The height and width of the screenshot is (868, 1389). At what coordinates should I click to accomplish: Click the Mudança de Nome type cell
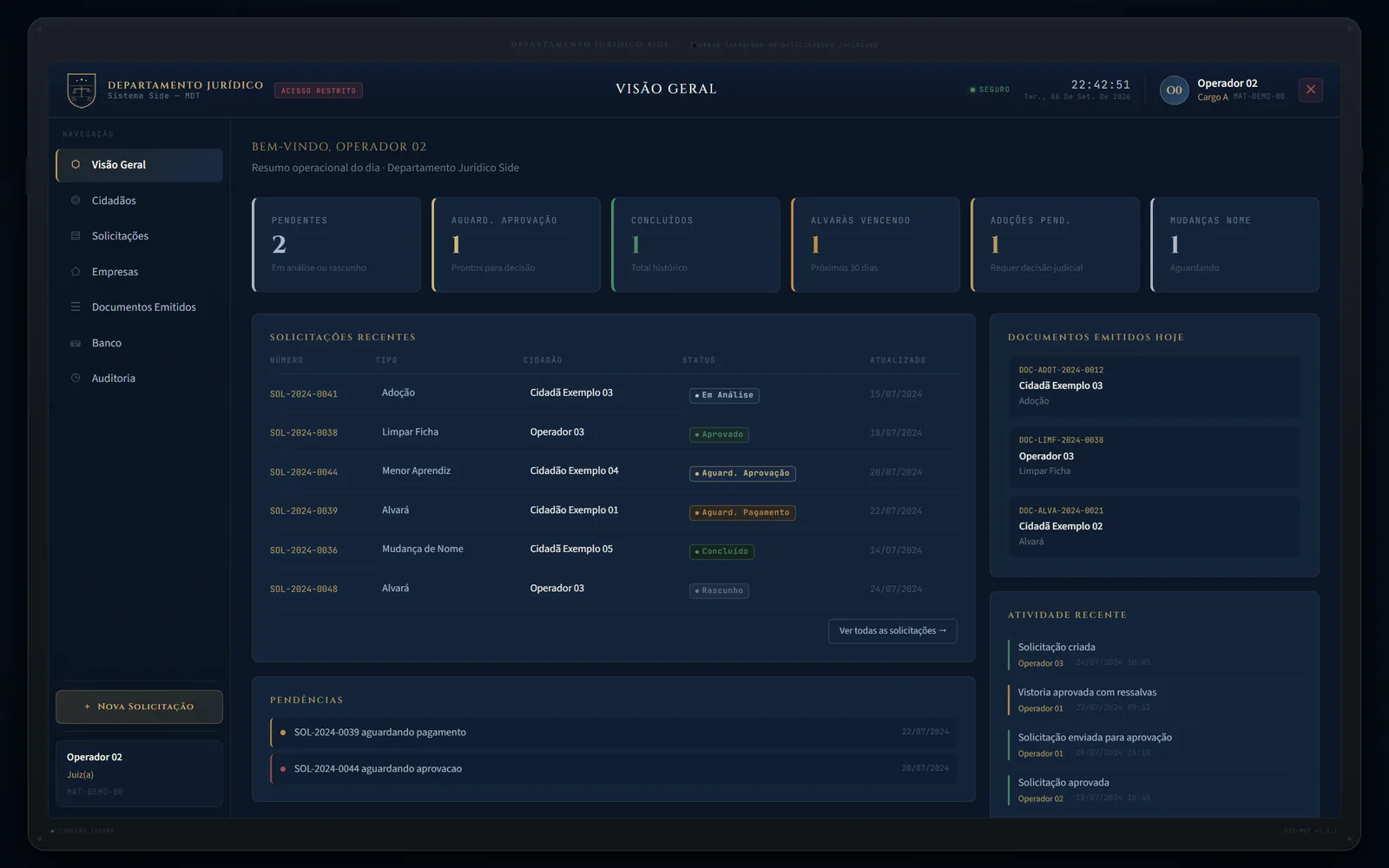423,549
